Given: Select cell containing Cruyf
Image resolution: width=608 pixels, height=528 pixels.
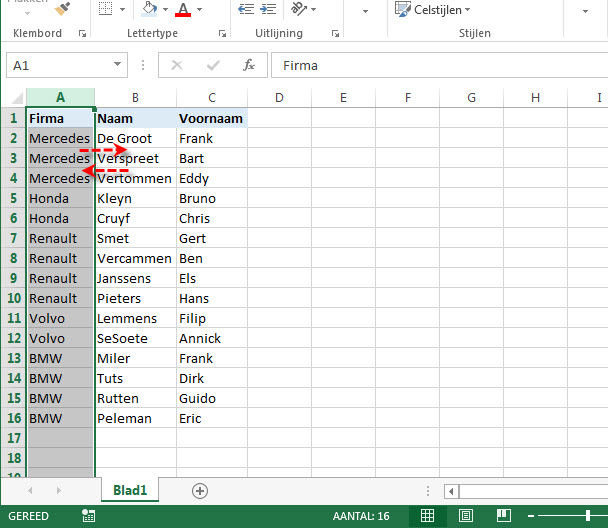Looking at the screenshot, I should 136,218.
